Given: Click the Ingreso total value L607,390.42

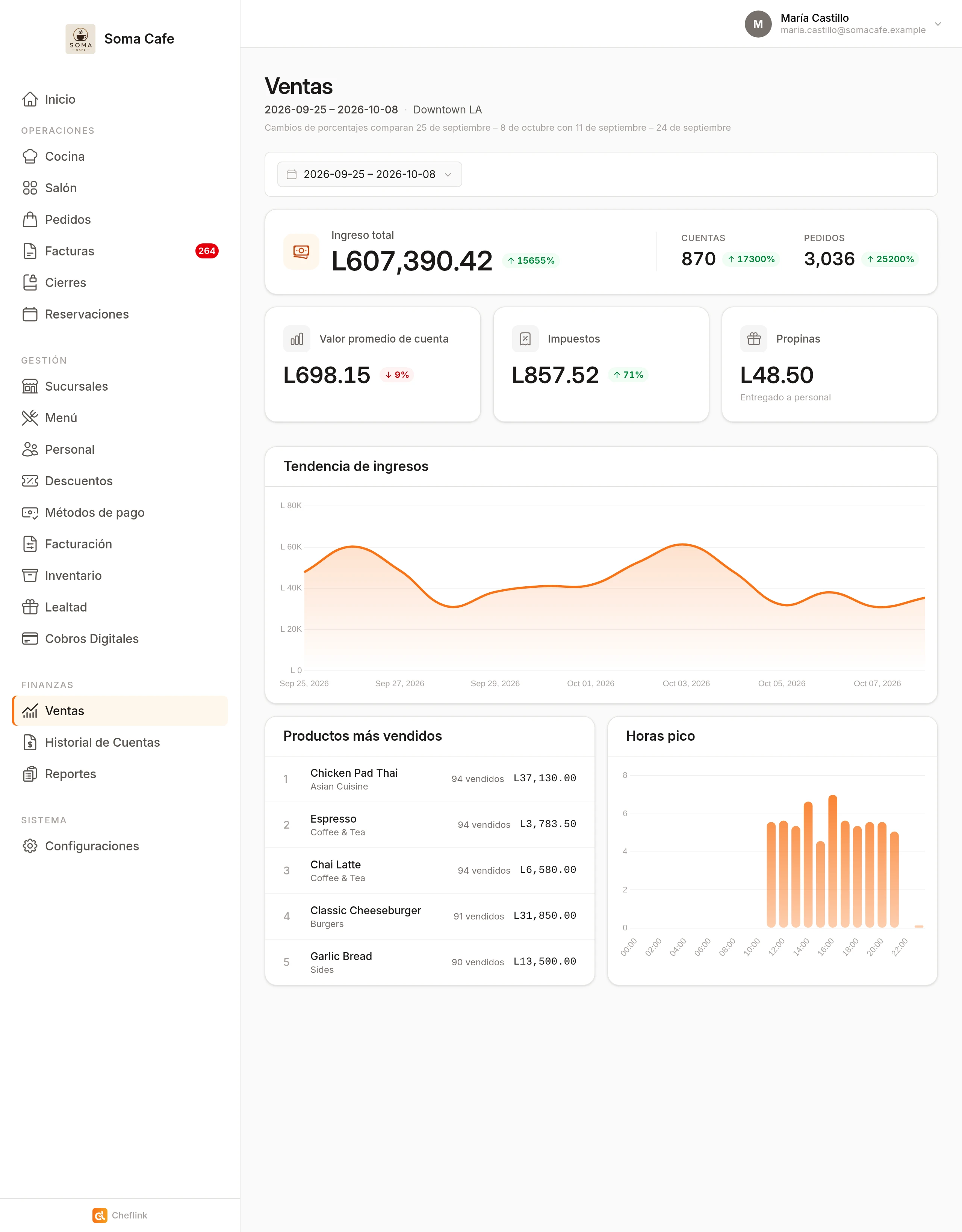Looking at the screenshot, I should click(412, 261).
